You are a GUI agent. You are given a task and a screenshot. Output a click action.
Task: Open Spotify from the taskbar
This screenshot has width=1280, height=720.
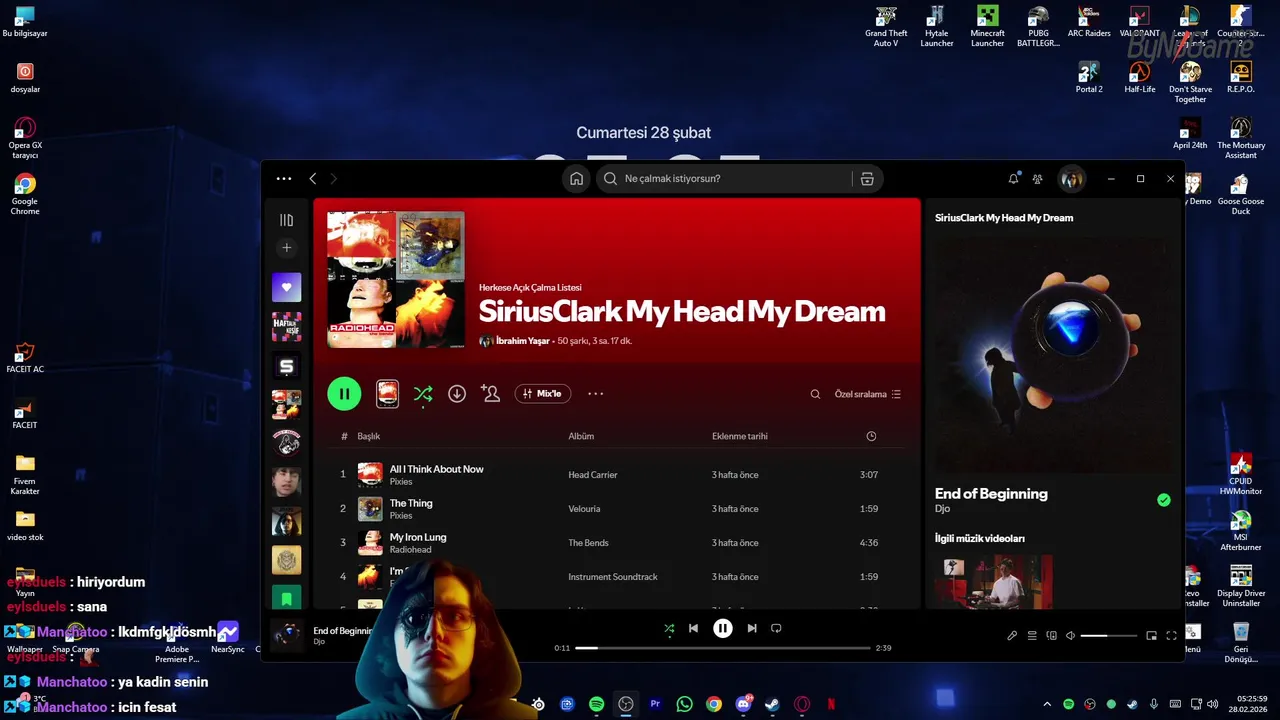(596, 704)
